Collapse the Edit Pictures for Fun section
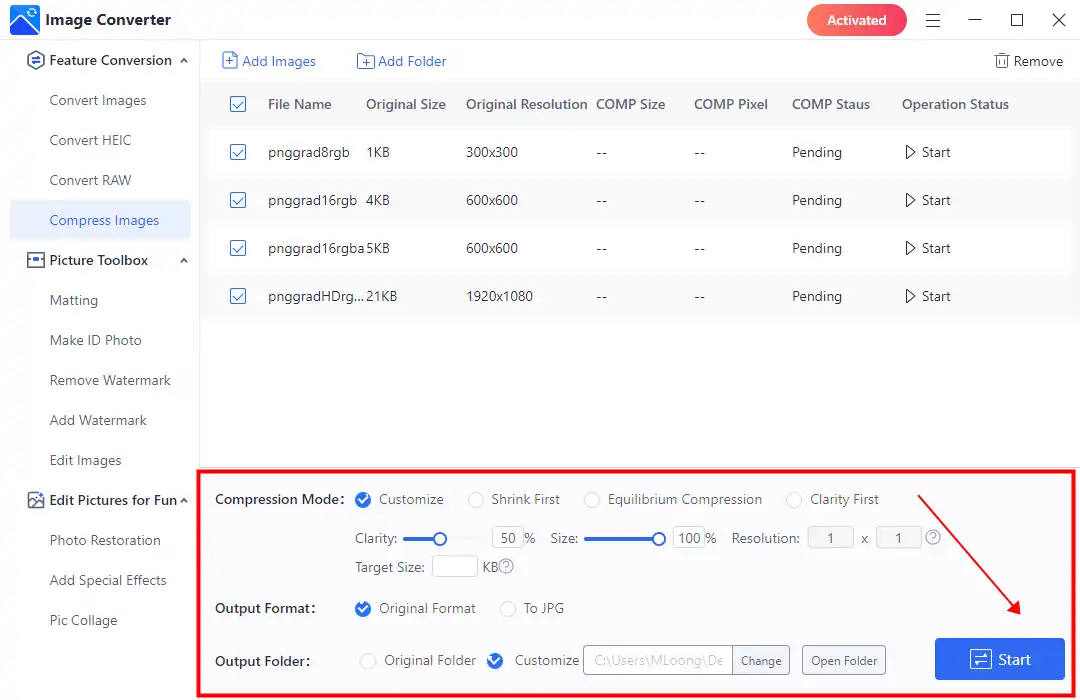This screenshot has width=1080, height=700. pos(184,500)
